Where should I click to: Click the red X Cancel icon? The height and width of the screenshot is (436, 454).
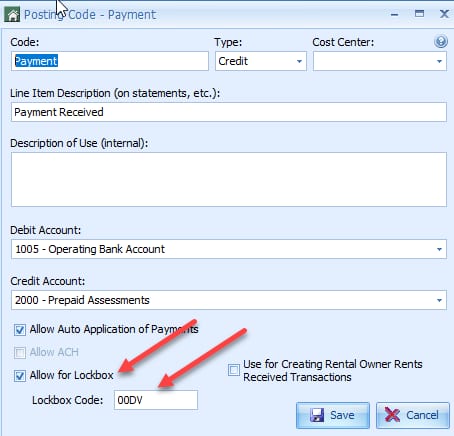point(392,415)
